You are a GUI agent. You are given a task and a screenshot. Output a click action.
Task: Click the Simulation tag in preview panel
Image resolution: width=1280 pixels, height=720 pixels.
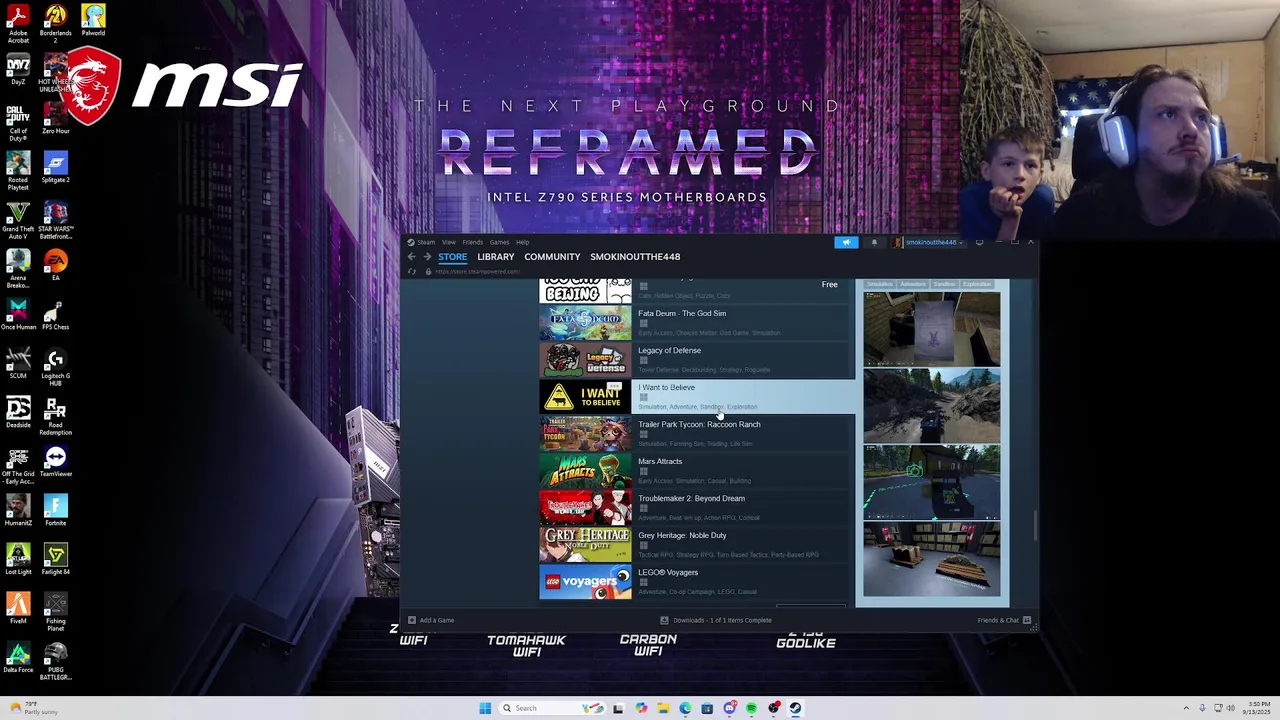click(880, 285)
